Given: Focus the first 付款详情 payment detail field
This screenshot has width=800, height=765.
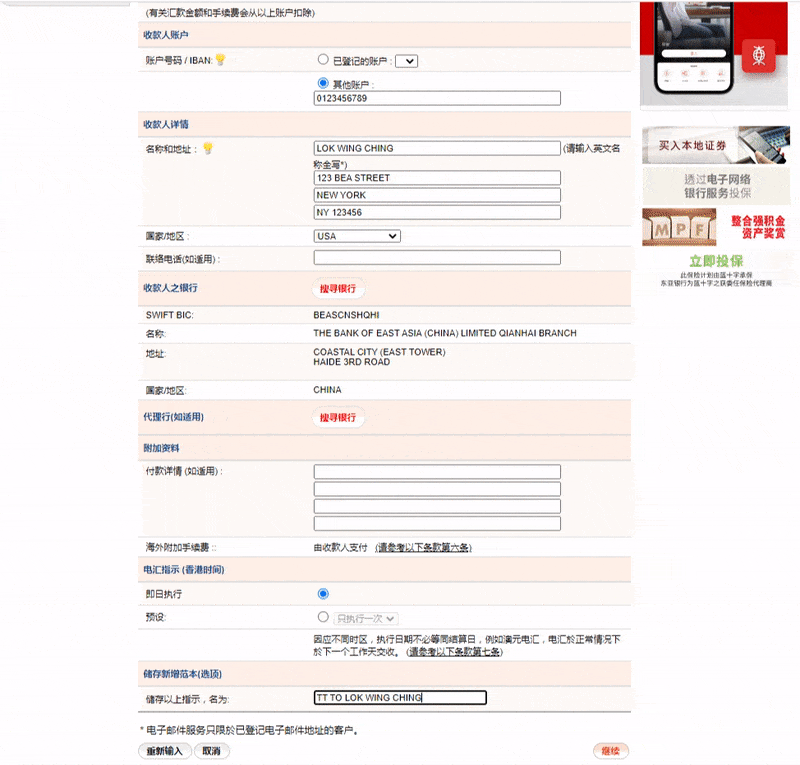Looking at the screenshot, I should (437, 472).
